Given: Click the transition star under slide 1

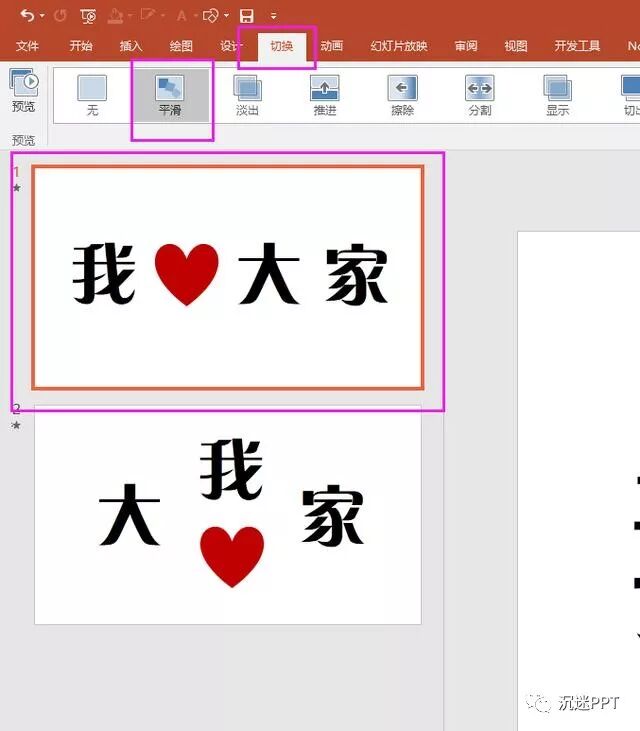Looking at the screenshot, I should coord(16,188).
